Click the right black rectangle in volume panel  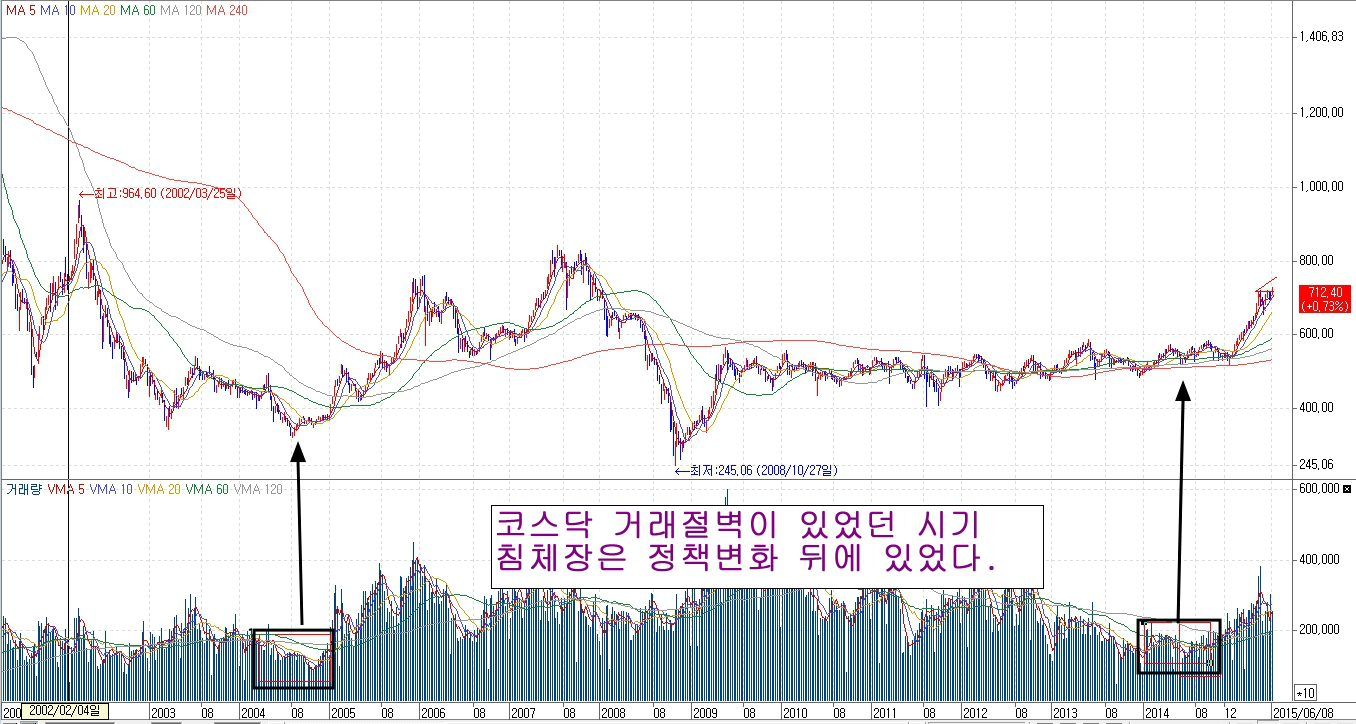pyautogui.click(x=1180, y=646)
